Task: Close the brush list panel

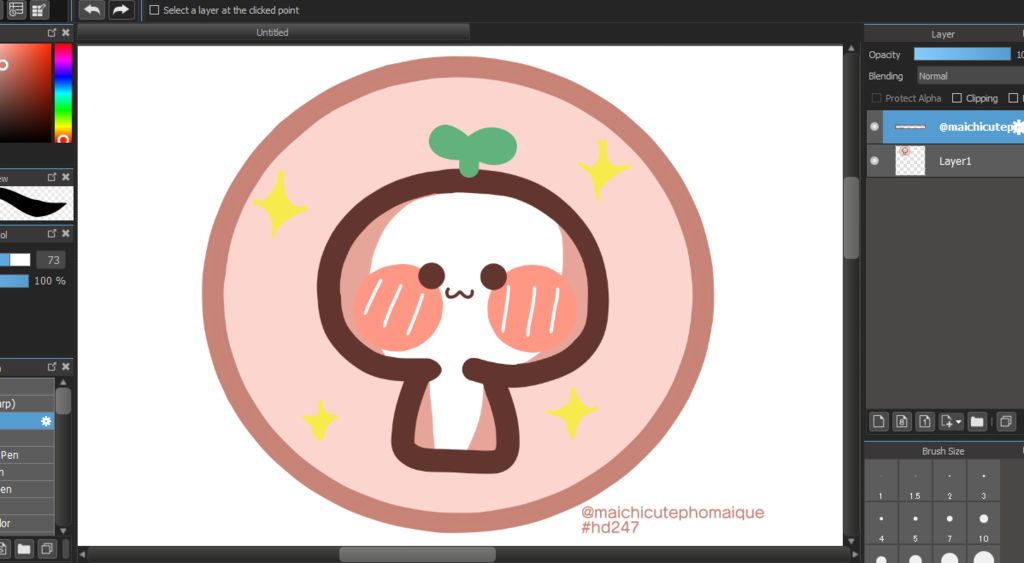Action: point(65,366)
